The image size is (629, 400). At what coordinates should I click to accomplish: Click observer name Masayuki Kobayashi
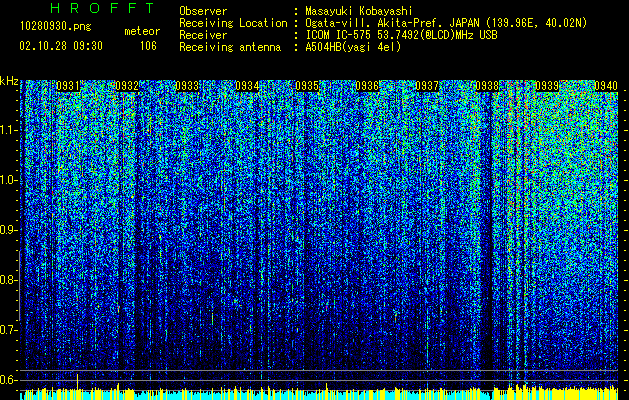click(359, 12)
